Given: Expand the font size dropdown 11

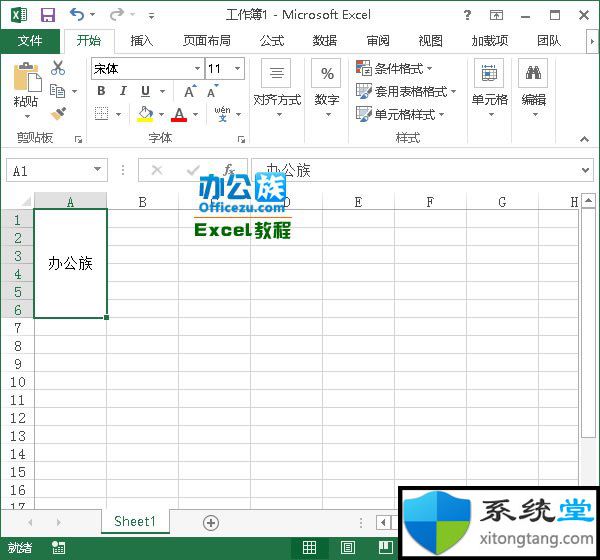Looking at the screenshot, I should 237,69.
